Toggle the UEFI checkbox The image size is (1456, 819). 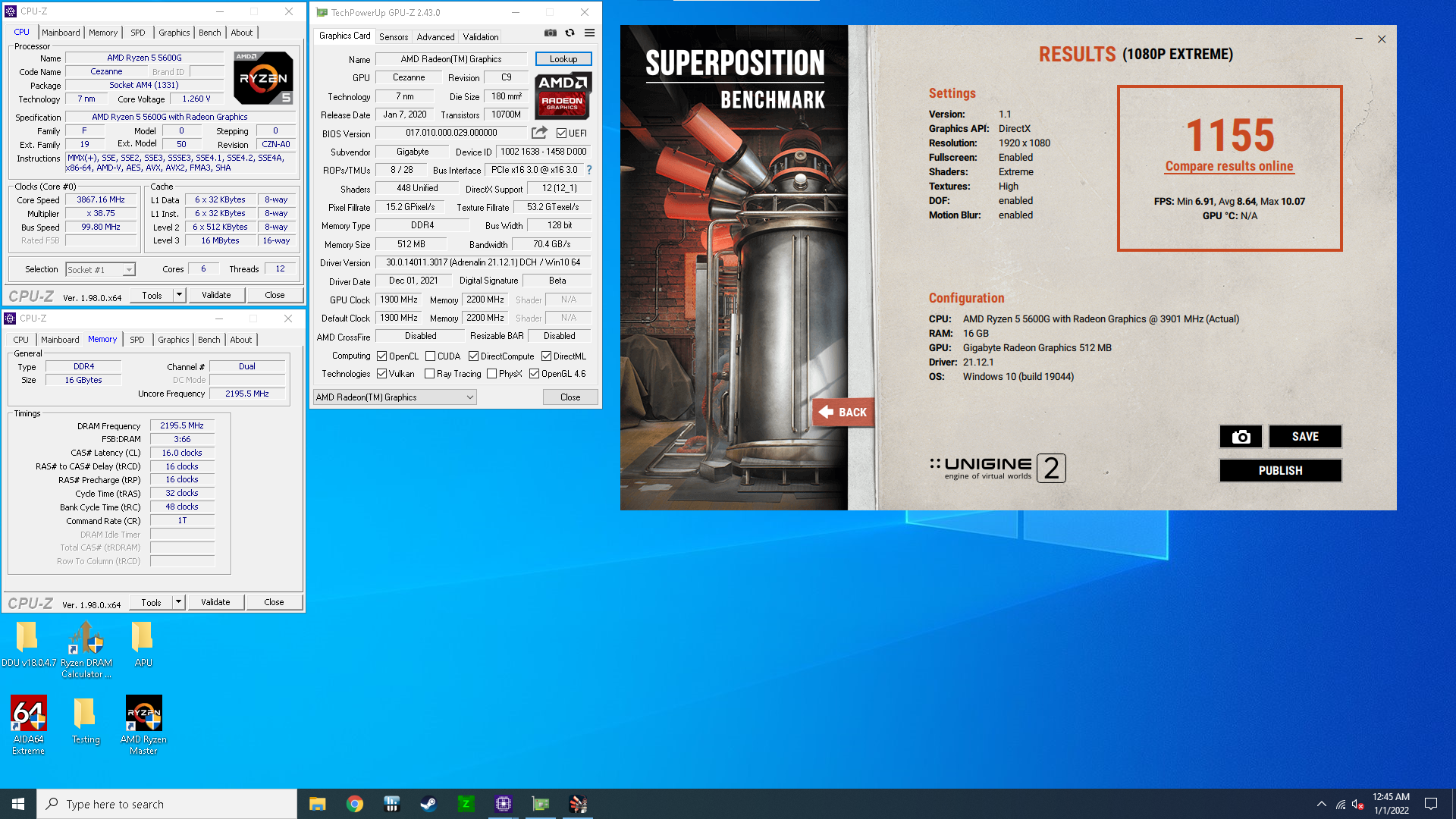coord(561,133)
